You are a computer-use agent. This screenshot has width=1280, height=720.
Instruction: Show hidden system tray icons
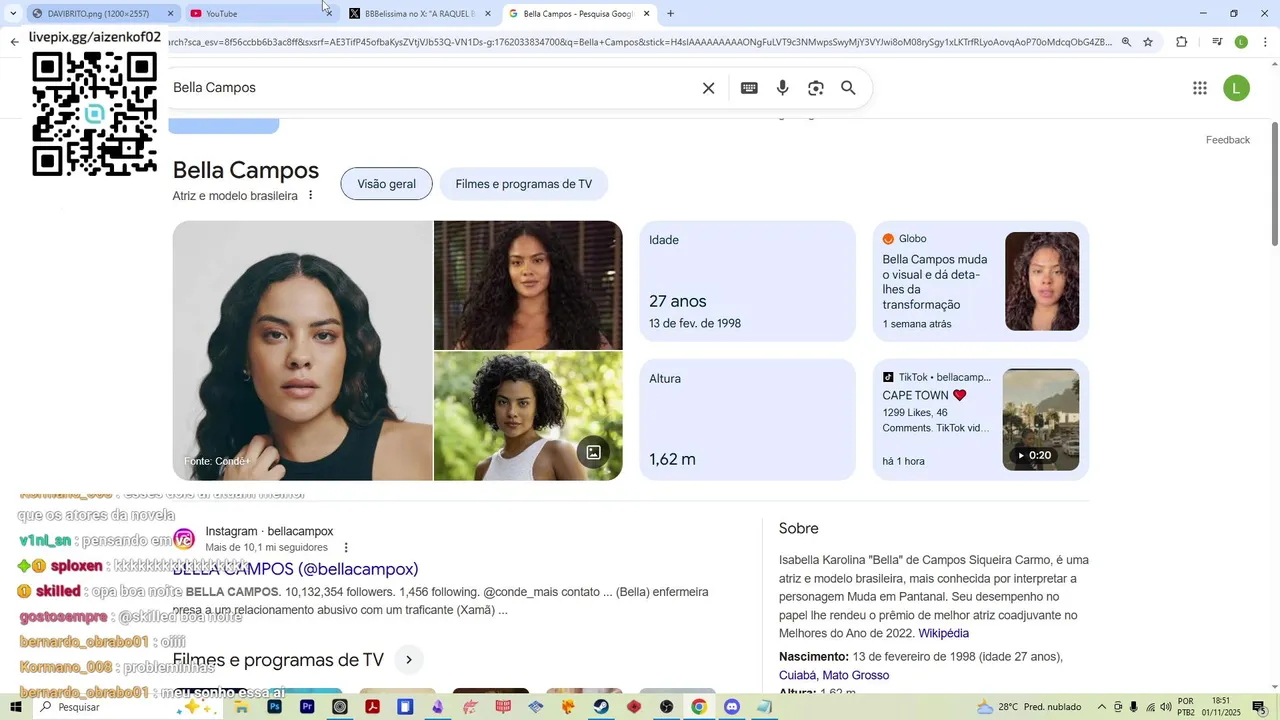(x=1102, y=707)
